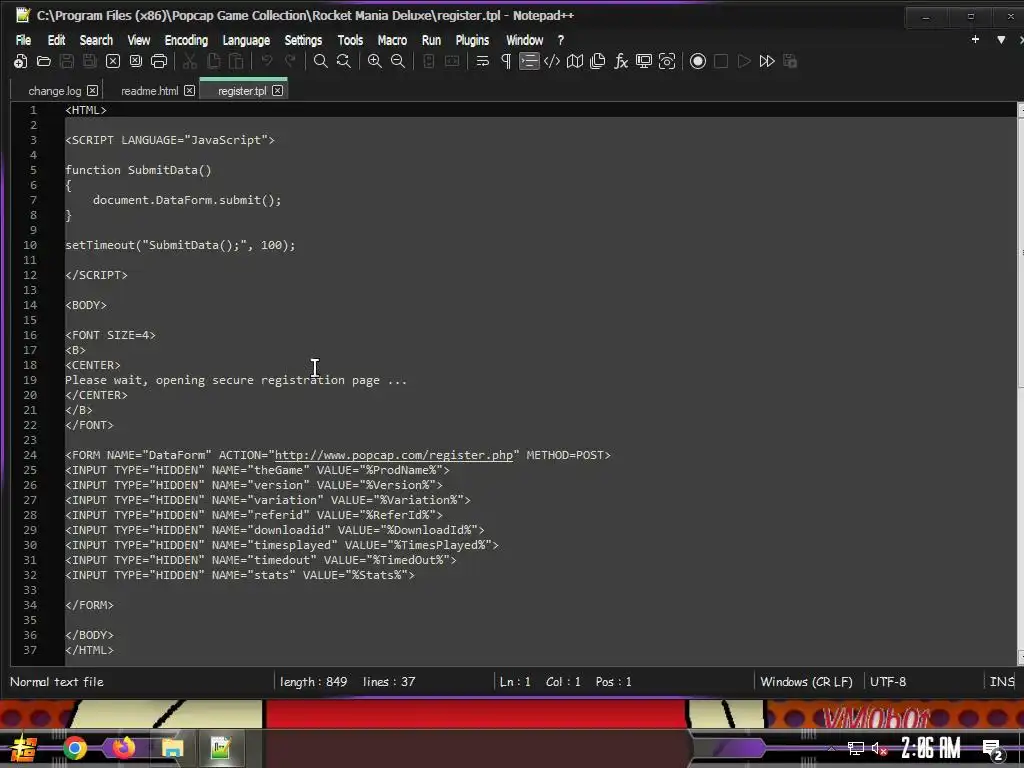This screenshot has width=1024, height=768.
Task: Open the Window menu
Action: (x=524, y=40)
